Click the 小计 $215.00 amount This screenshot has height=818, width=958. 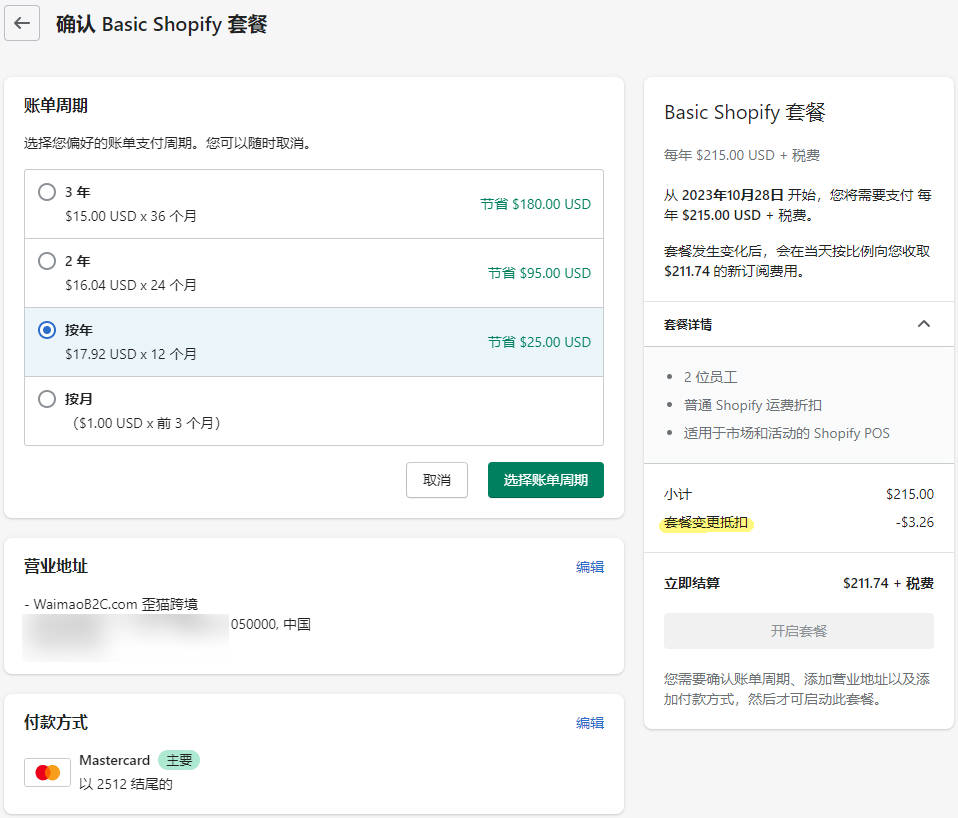pos(910,494)
